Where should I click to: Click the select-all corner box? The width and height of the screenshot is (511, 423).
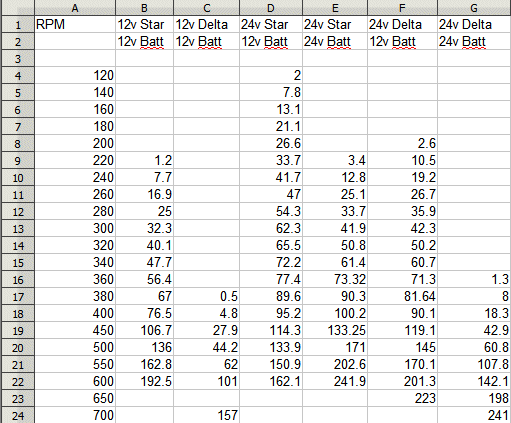(18, 8)
